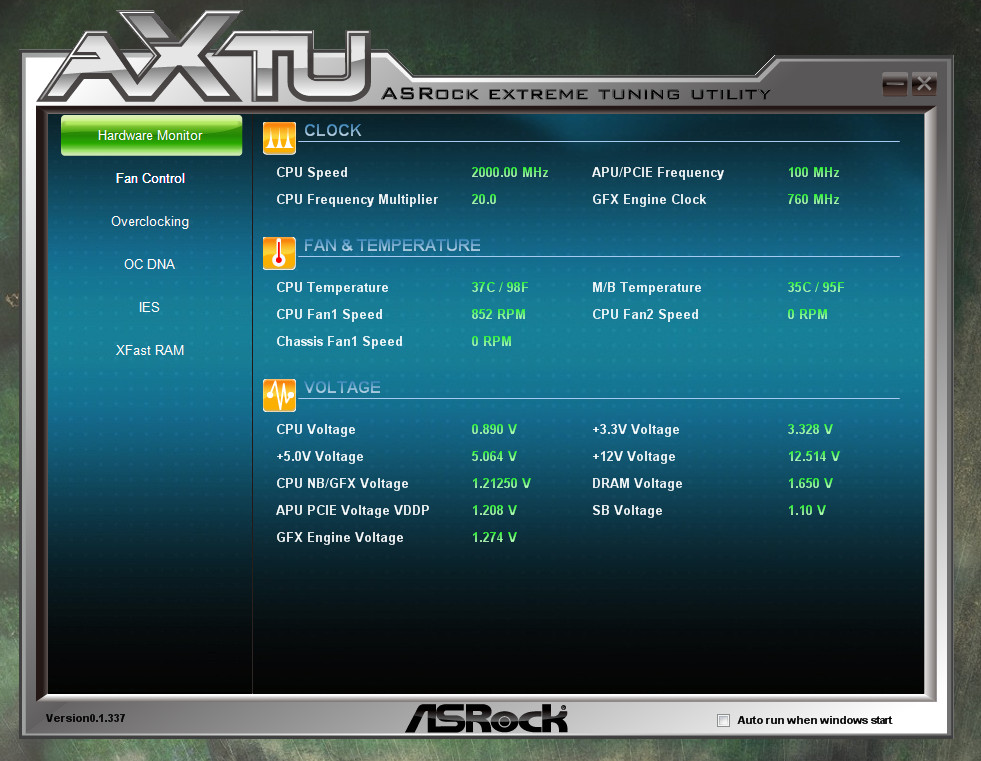Click the 100 MHz value
The height and width of the screenshot is (761, 981).
(813, 172)
